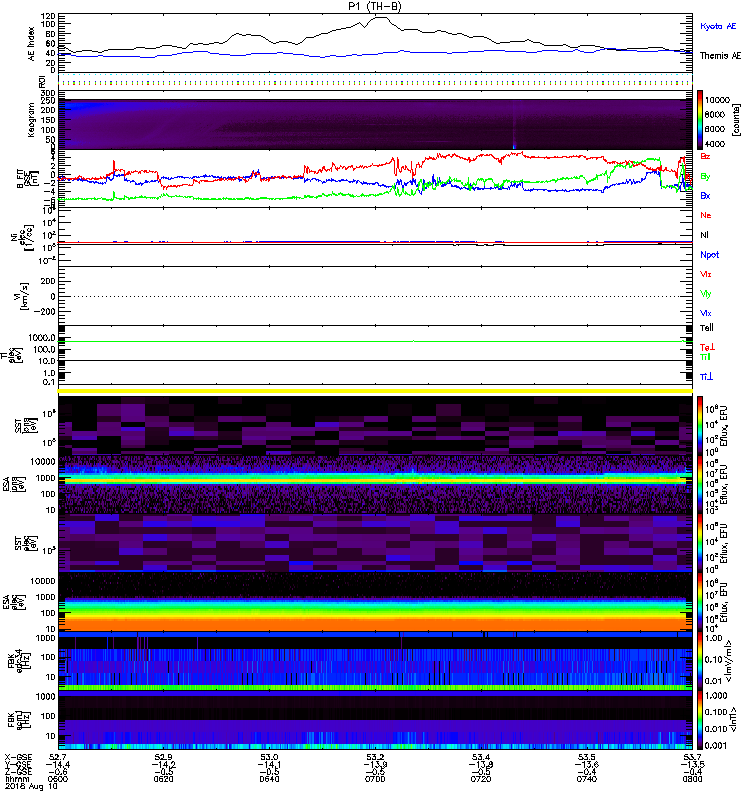Click the yellow horizontal status bar
Viewport: 750px width, 800px height.
point(378,390)
